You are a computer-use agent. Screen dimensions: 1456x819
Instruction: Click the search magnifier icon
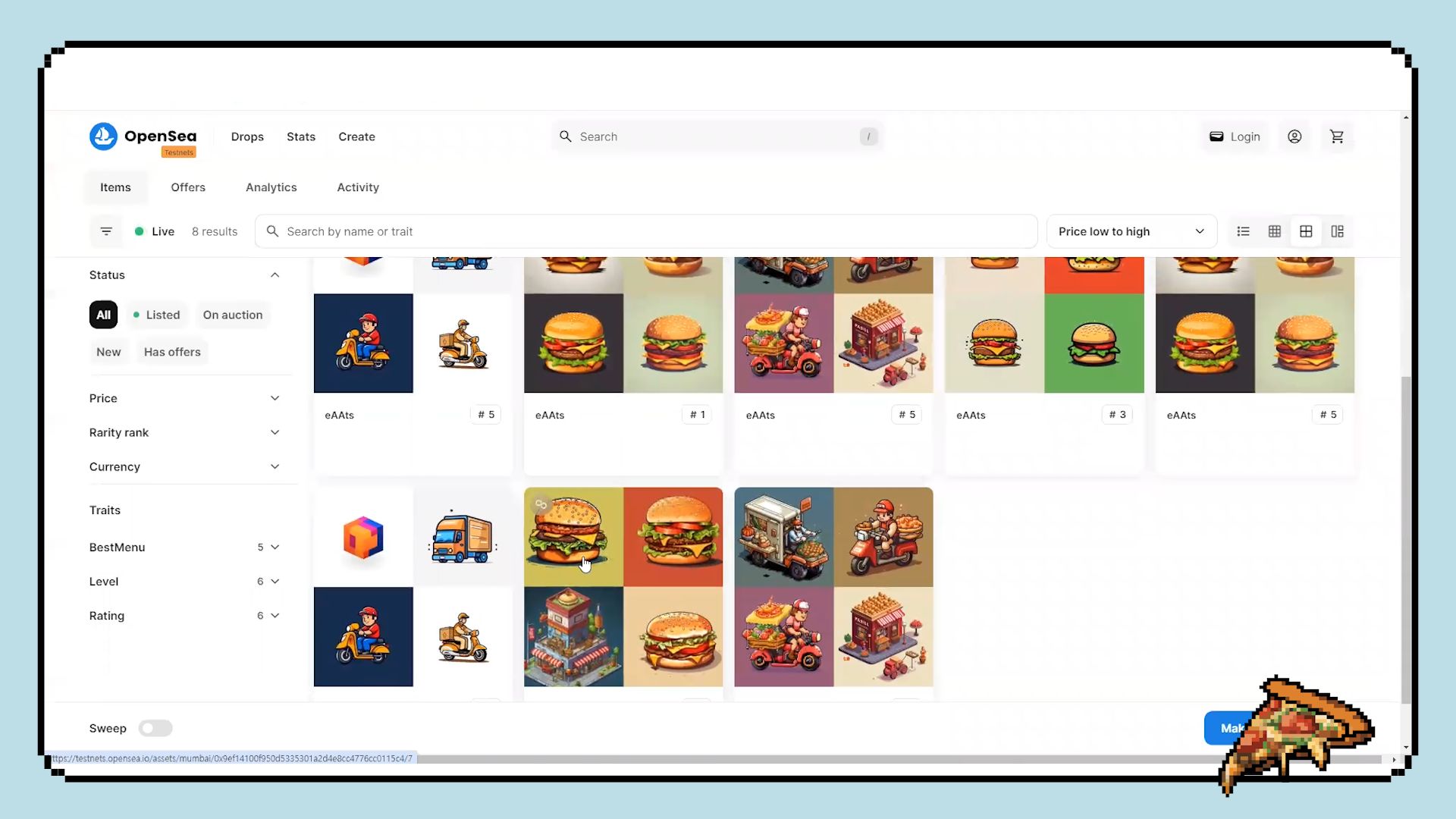click(566, 136)
